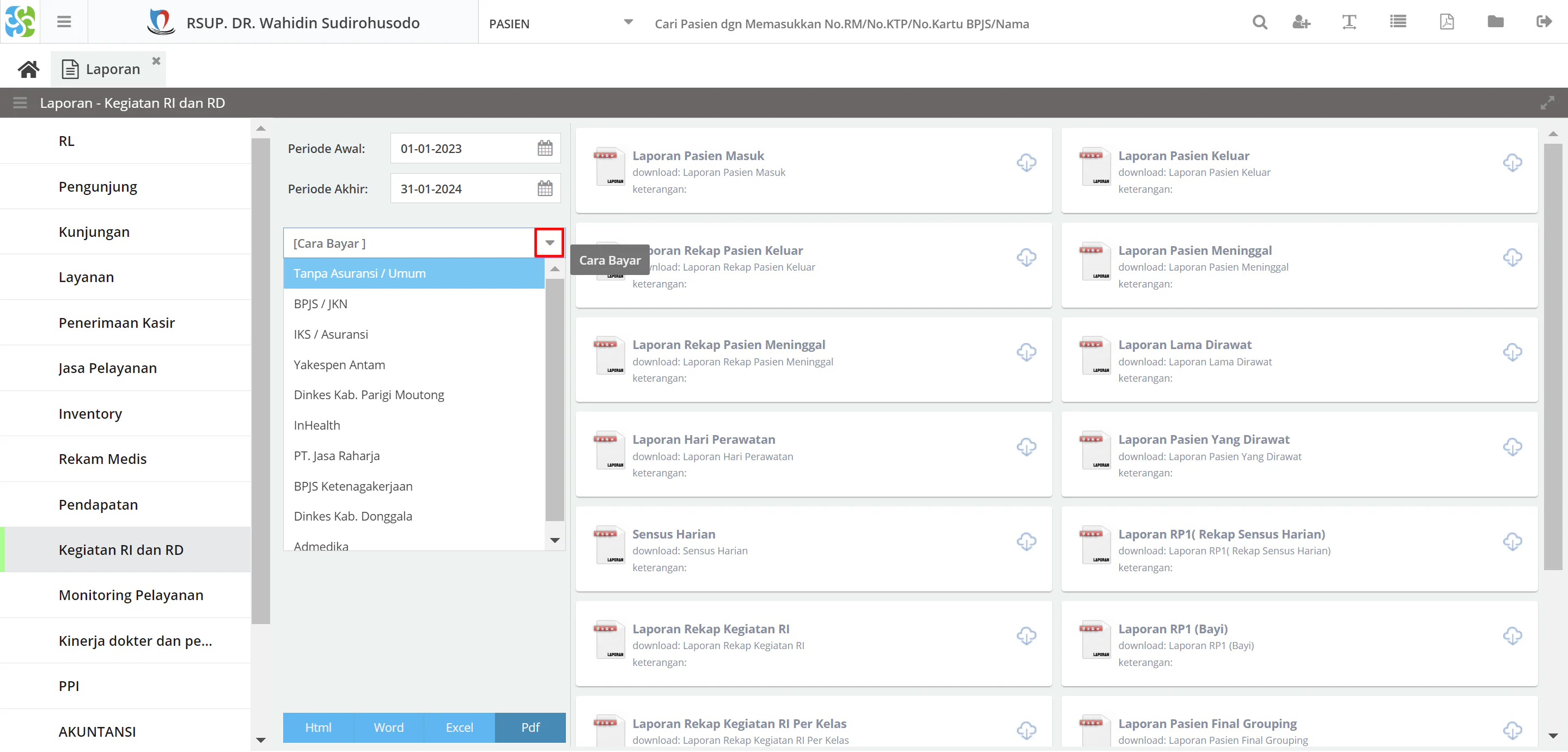Open the Rekam Medis menu
Viewport: 1568px width, 752px height.
click(x=125, y=458)
